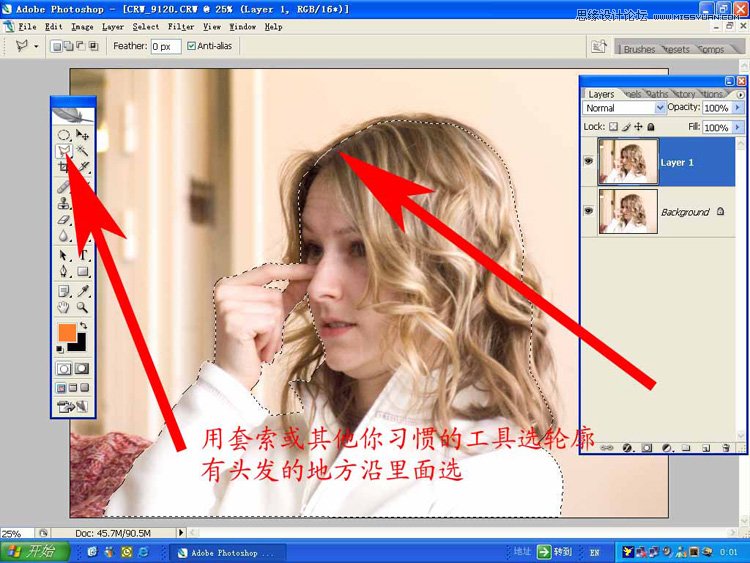The height and width of the screenshot is (563, 750).
Task: Select the Magic Wand tool
Action: 82,151
